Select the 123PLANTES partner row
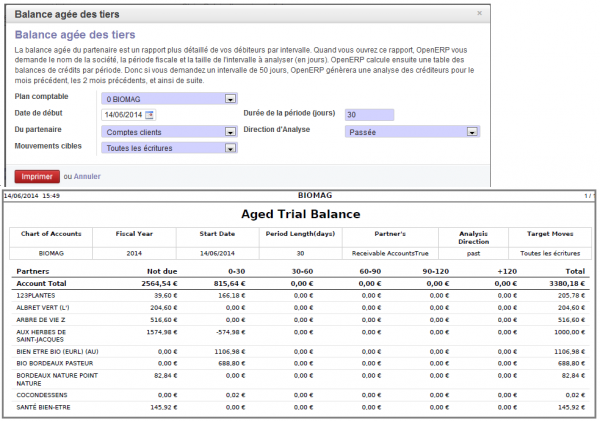Image resolution: width=600 pixels, height=421 pixels. pos(300,295)
